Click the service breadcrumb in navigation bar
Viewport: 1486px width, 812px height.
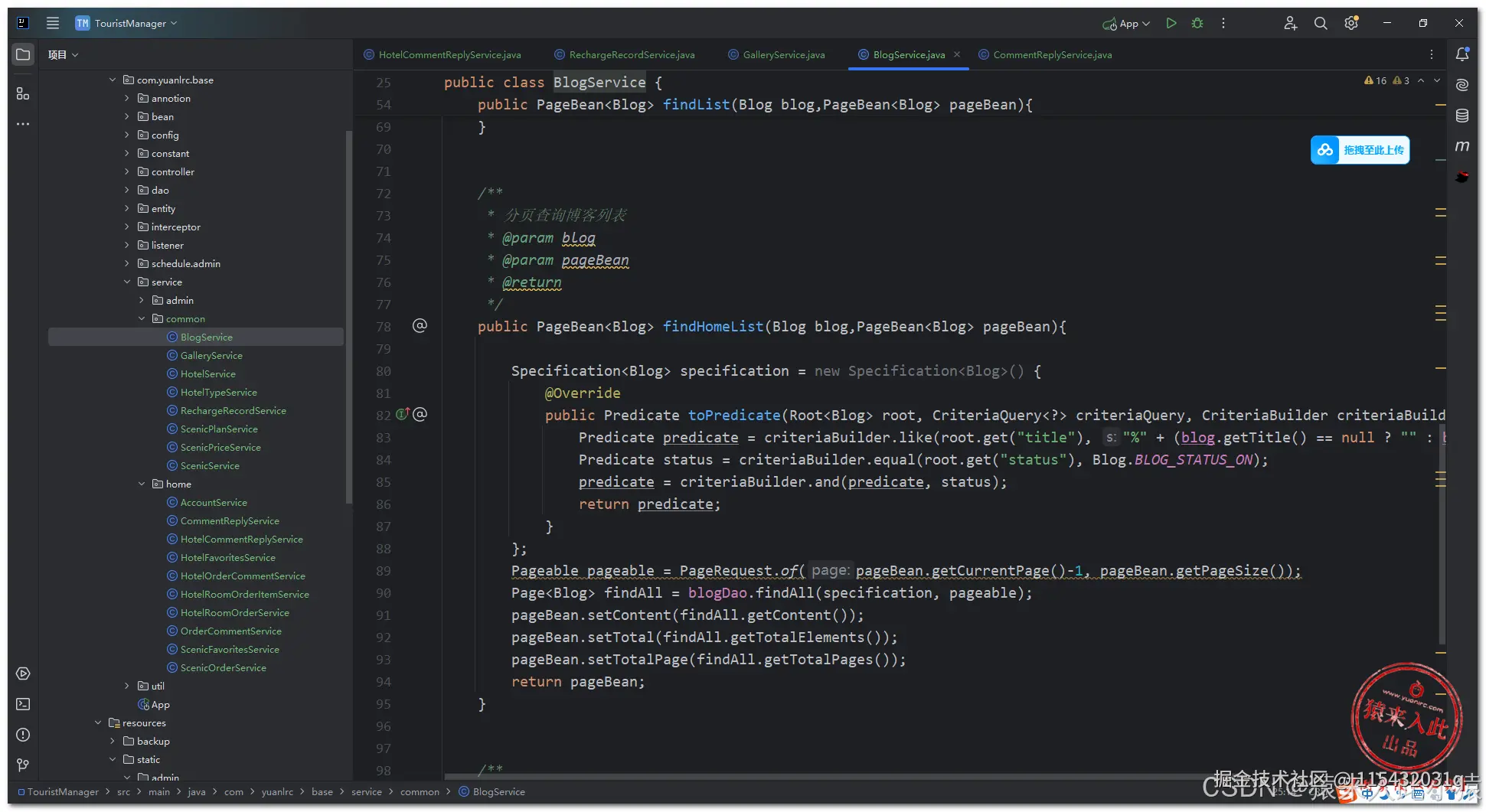point(367,791)
